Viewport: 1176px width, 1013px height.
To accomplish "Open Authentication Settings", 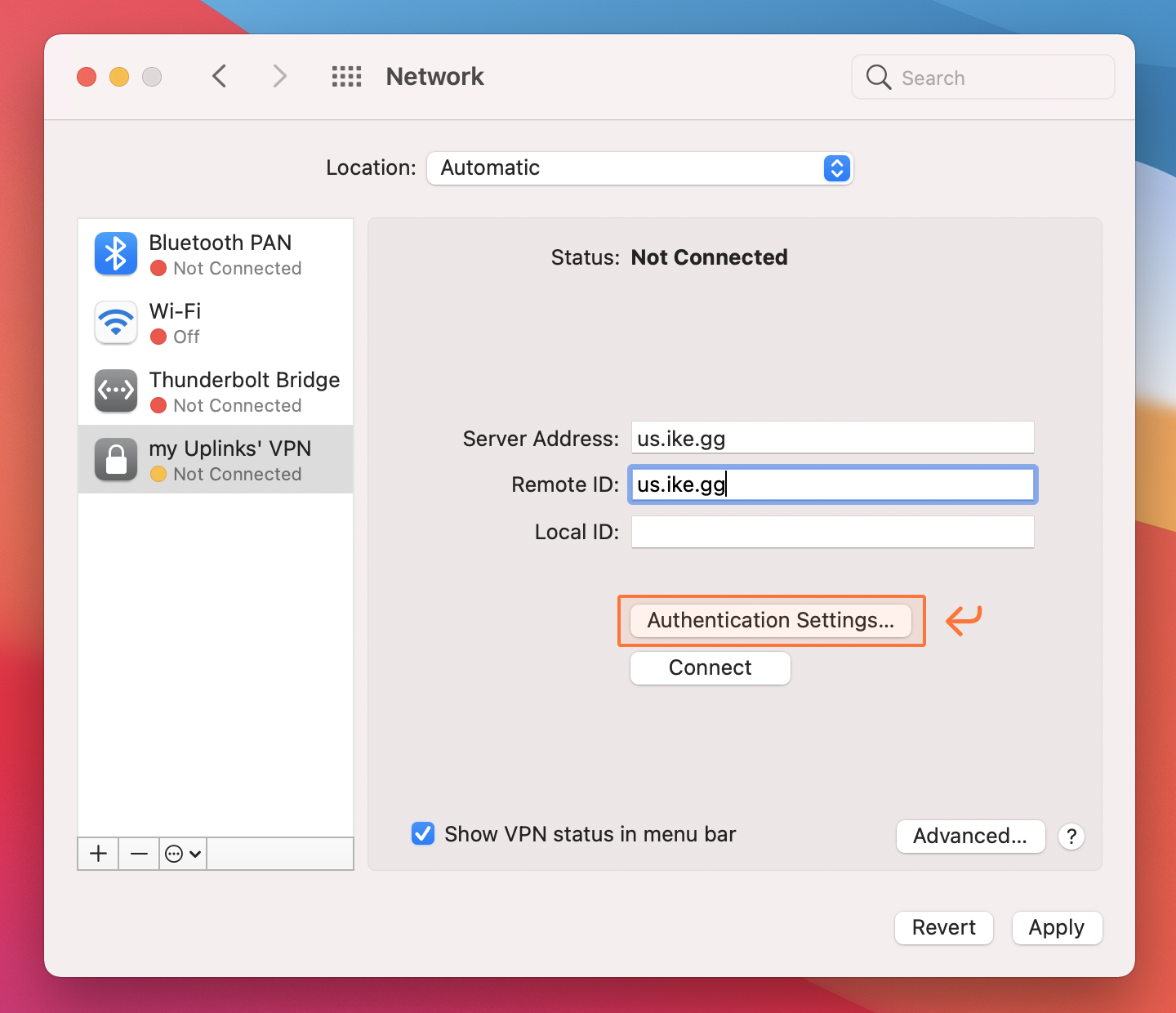I will (770, 620).
